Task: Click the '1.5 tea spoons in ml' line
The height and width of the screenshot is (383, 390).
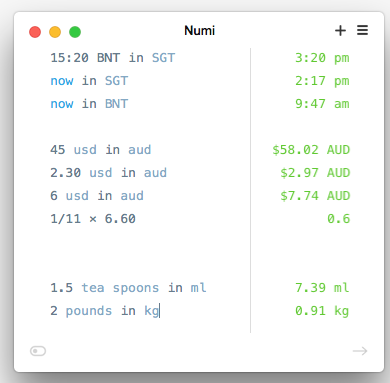Action: [x=128, y=288]
